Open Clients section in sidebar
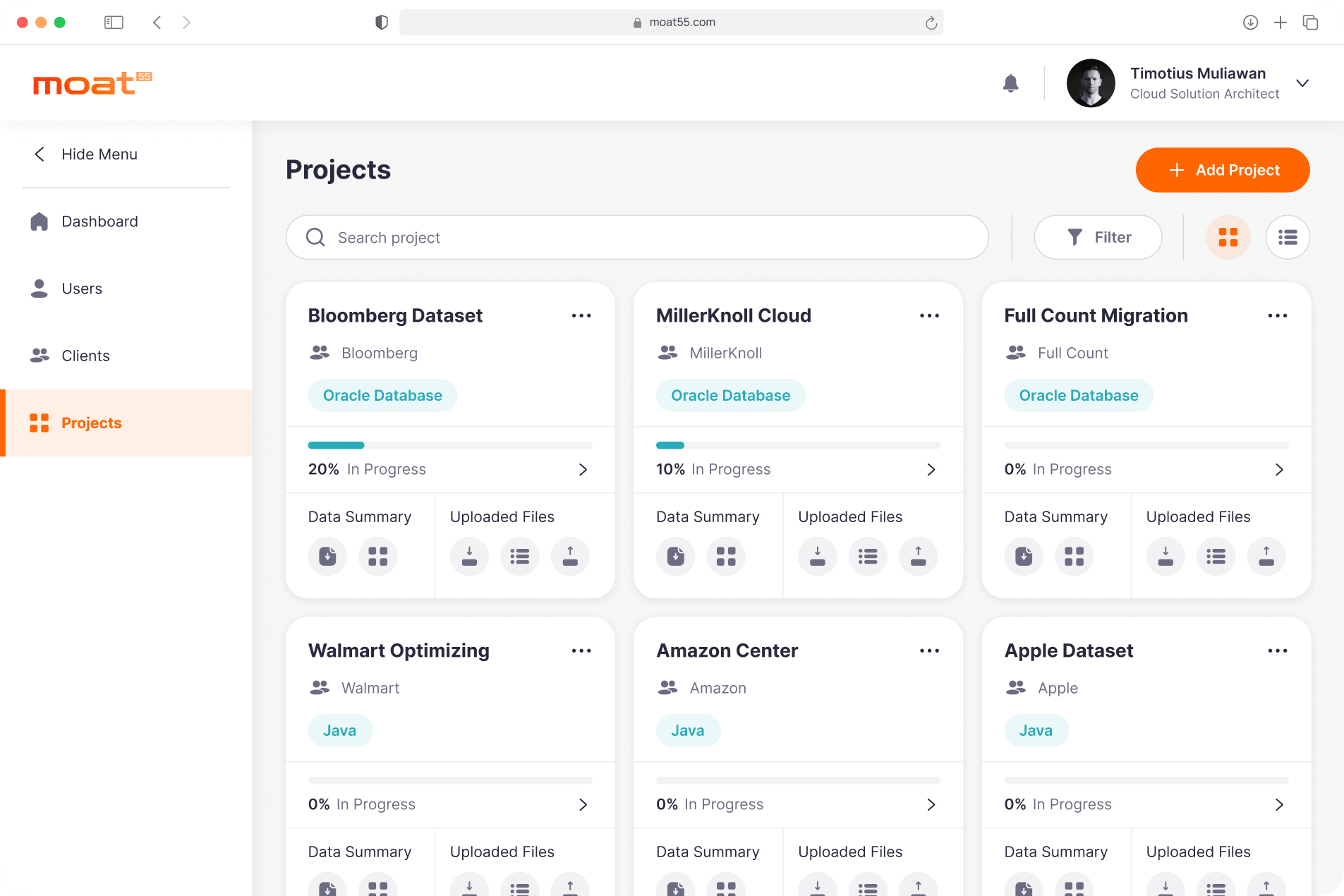The width and height of the screenshot is (1344, 896). (x=85, y=356)
